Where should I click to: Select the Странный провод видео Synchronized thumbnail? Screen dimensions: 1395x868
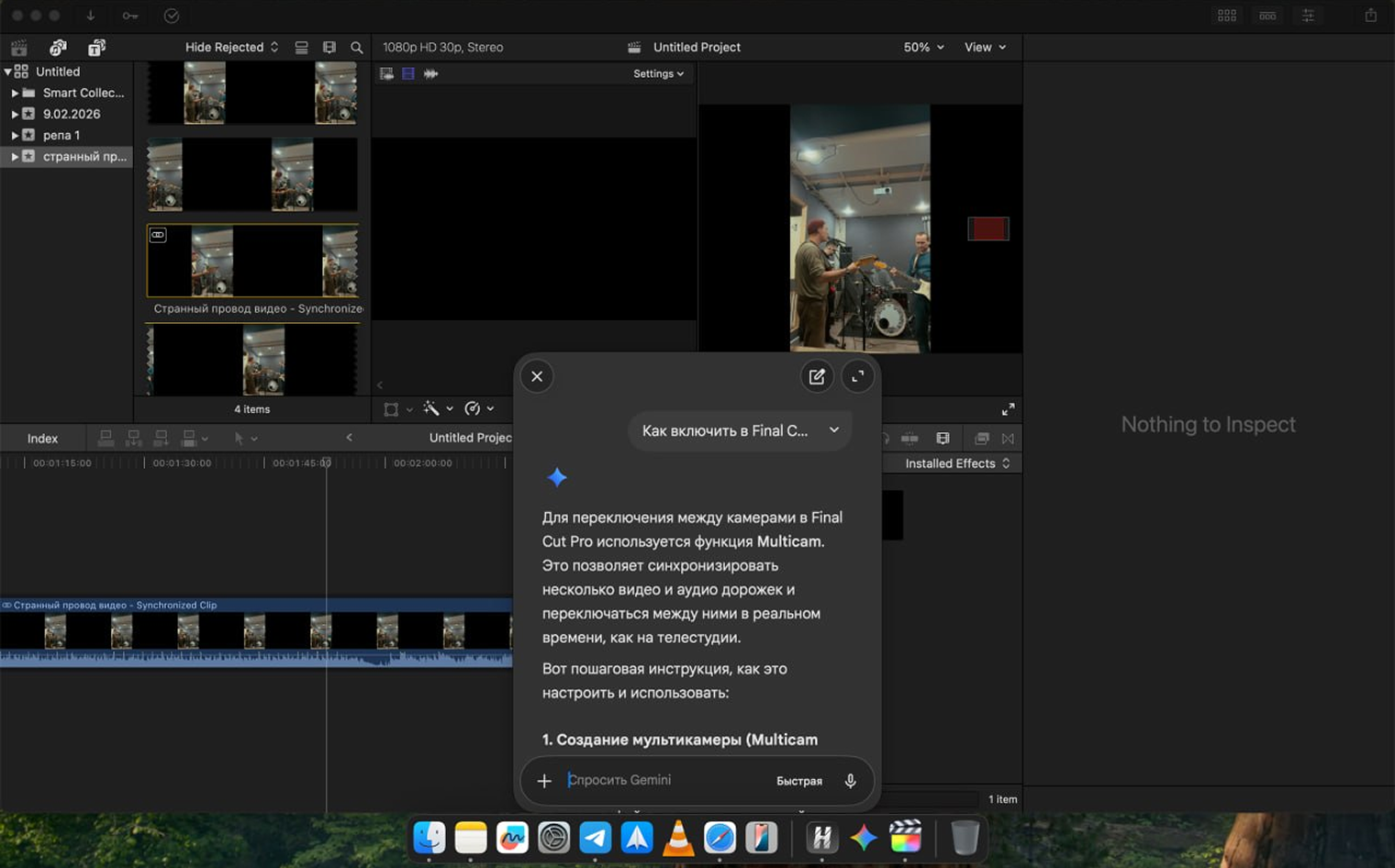(253, 261)
